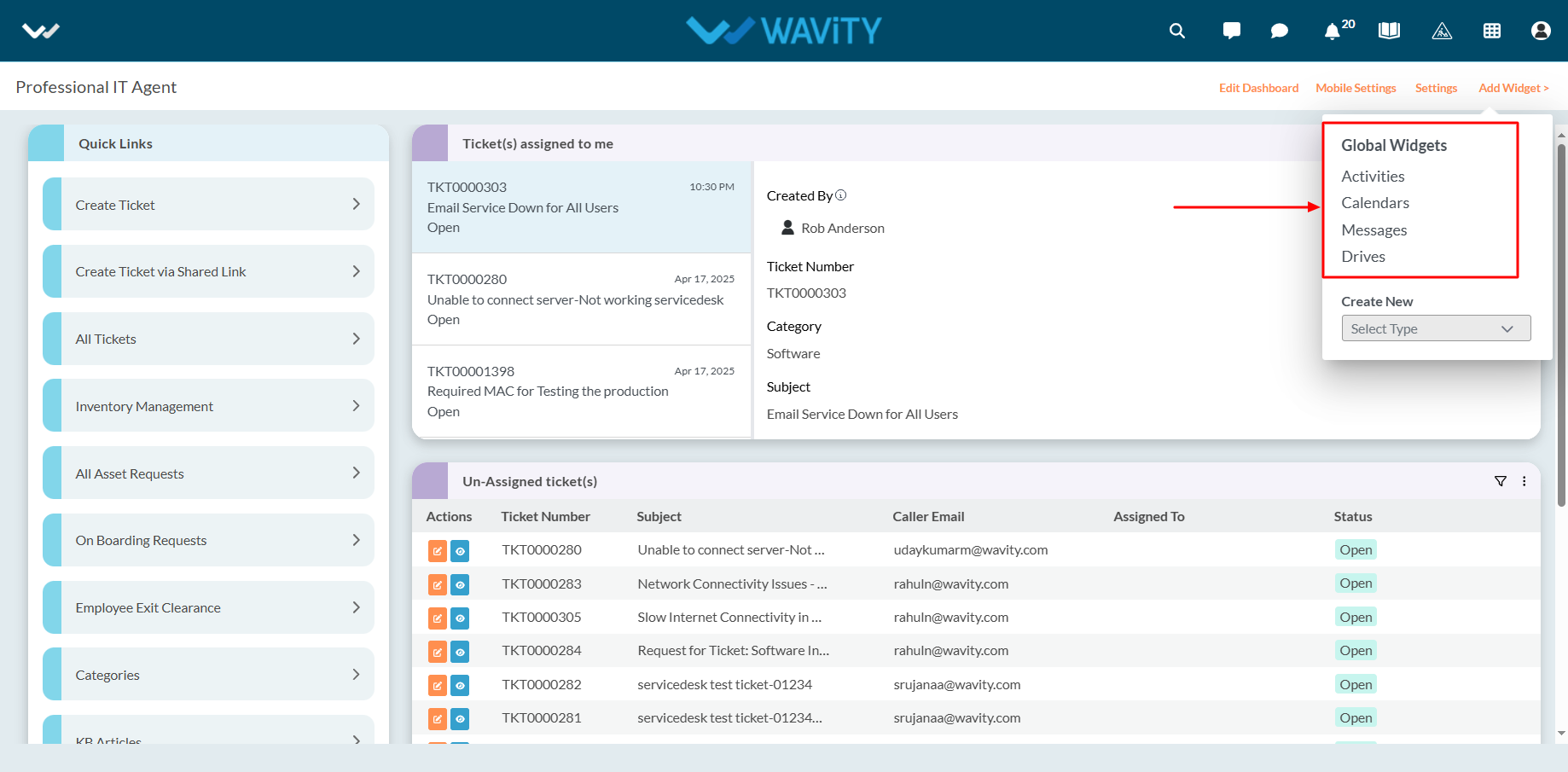
Task: Edit ticket TKT0000283 using the orange icon
Action: (437, 584)
